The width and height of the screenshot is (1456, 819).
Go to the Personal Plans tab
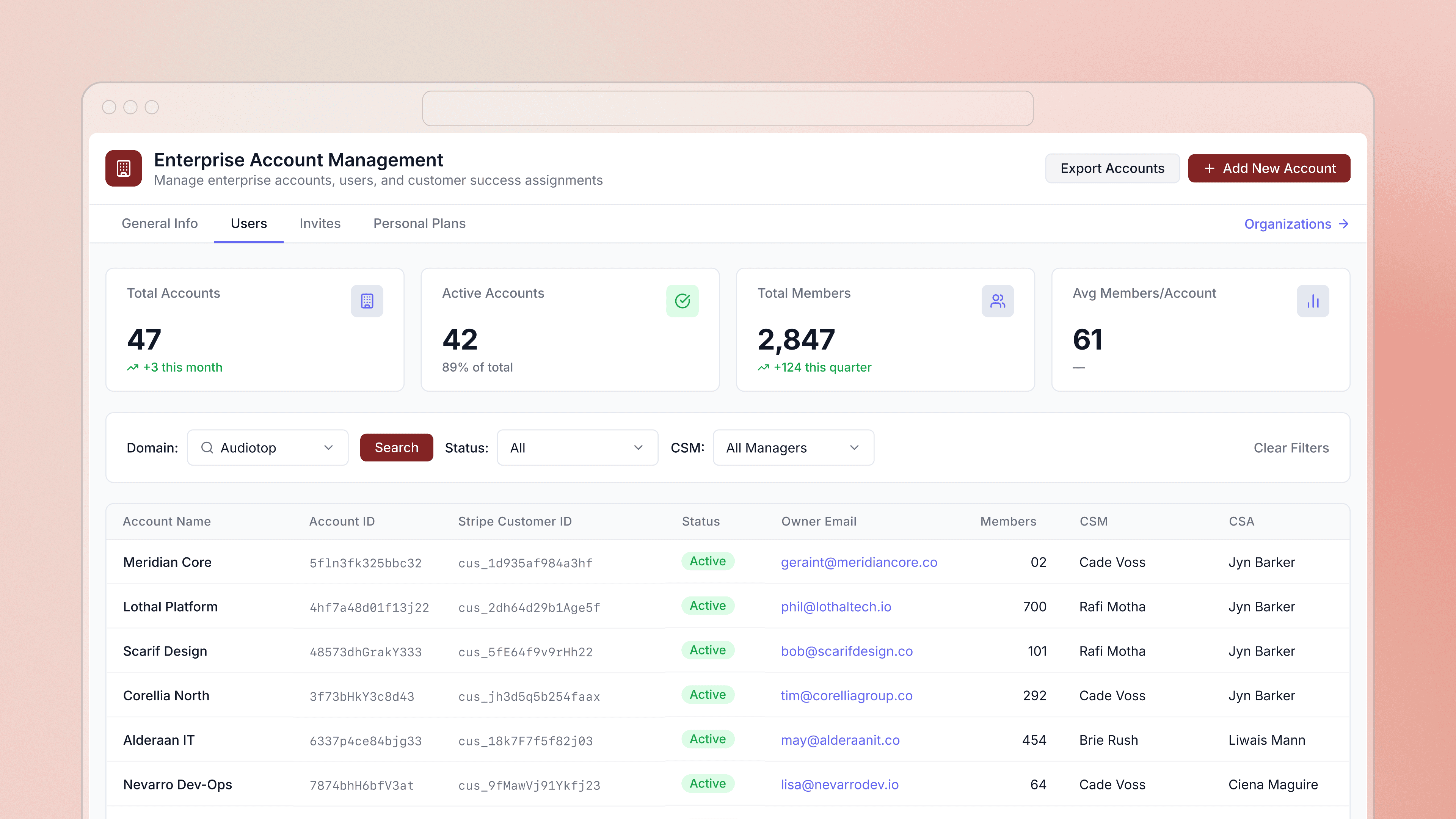(419, 223)
